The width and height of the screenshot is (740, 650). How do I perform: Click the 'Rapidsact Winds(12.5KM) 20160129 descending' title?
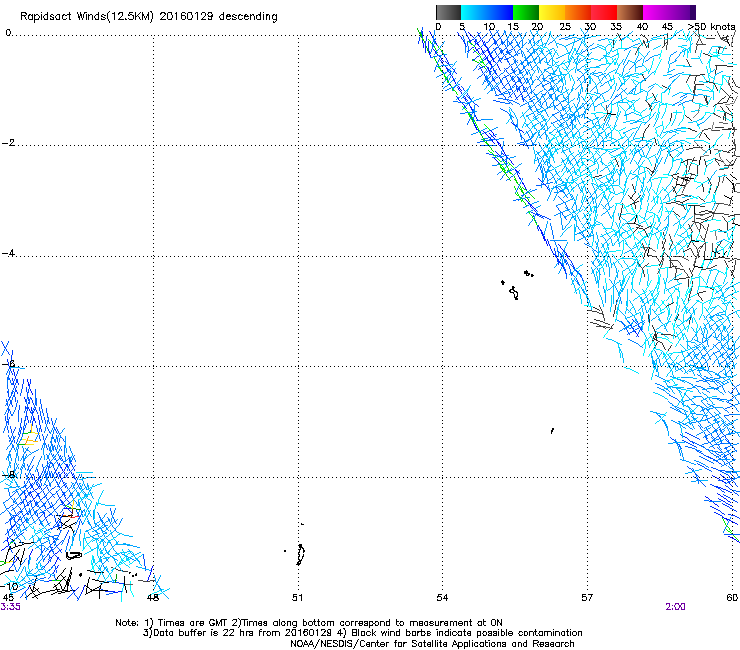149,17
